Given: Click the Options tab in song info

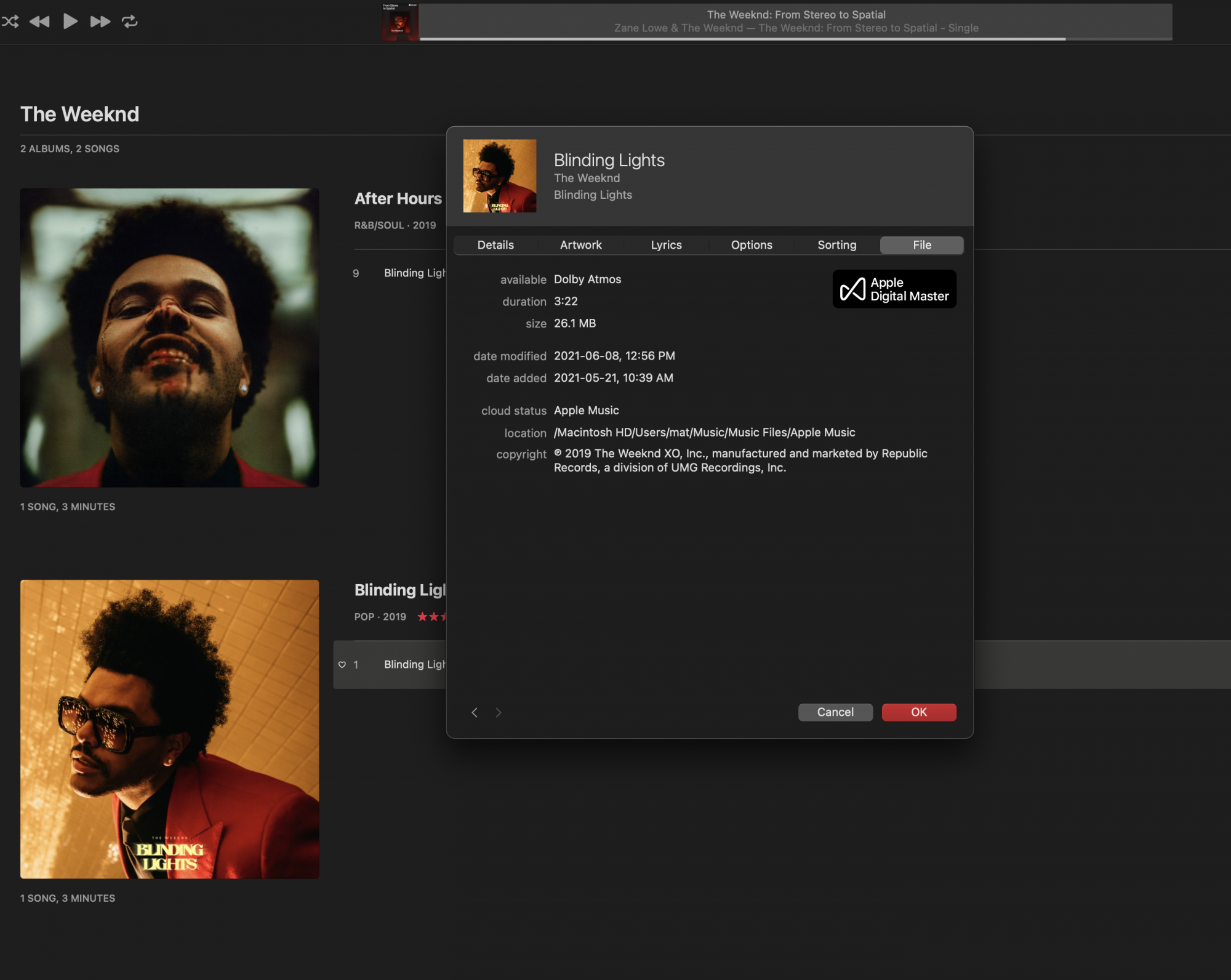Looking at the screenshot, I should (x=751, y=245).
